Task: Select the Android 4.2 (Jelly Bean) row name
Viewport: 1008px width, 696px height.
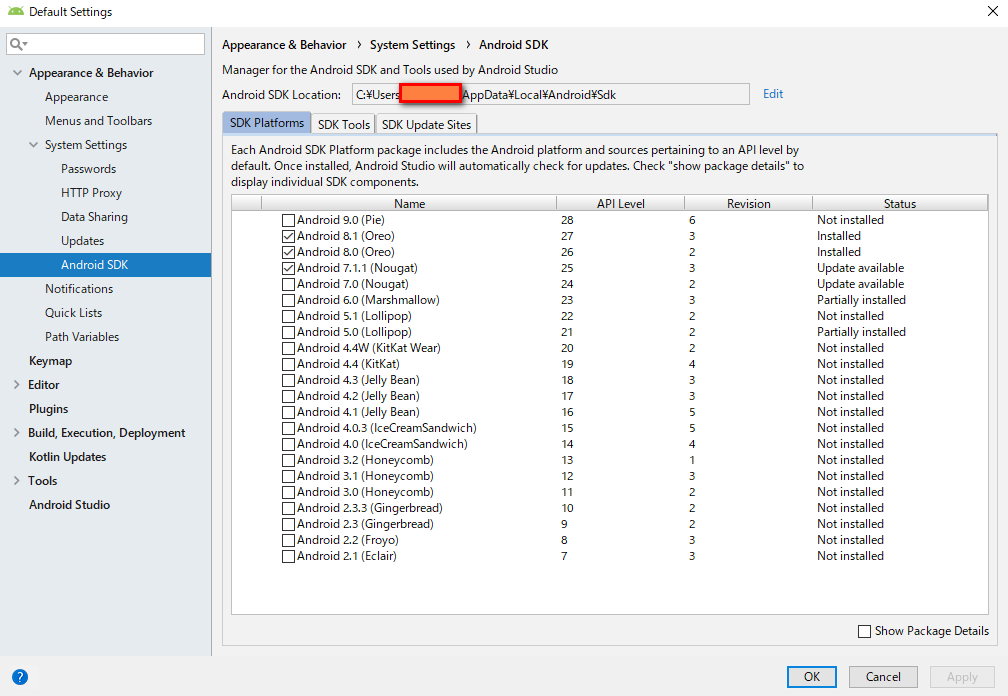Action: [358, 397]
